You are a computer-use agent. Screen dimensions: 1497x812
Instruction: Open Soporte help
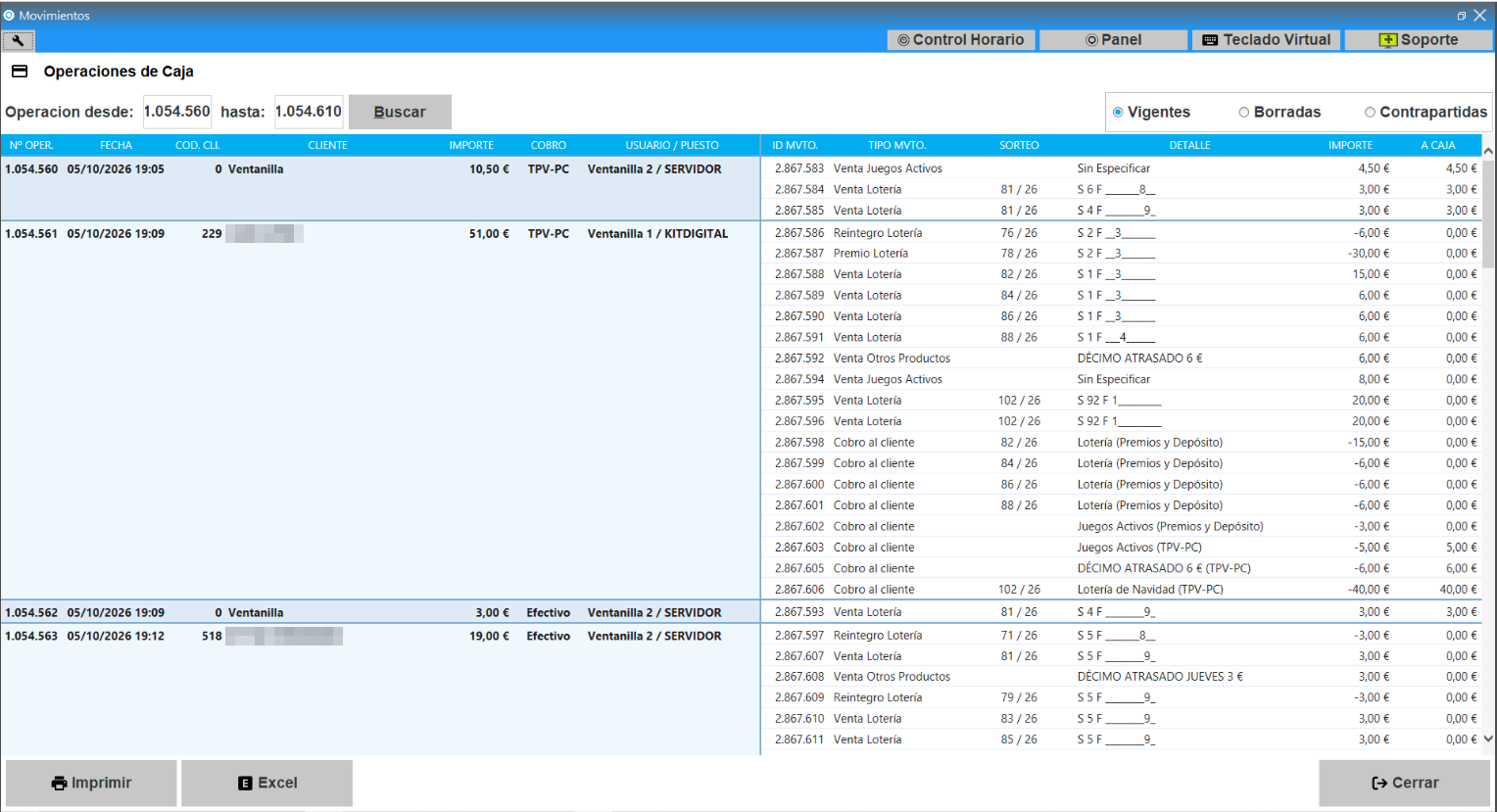tap(1419, 40)
